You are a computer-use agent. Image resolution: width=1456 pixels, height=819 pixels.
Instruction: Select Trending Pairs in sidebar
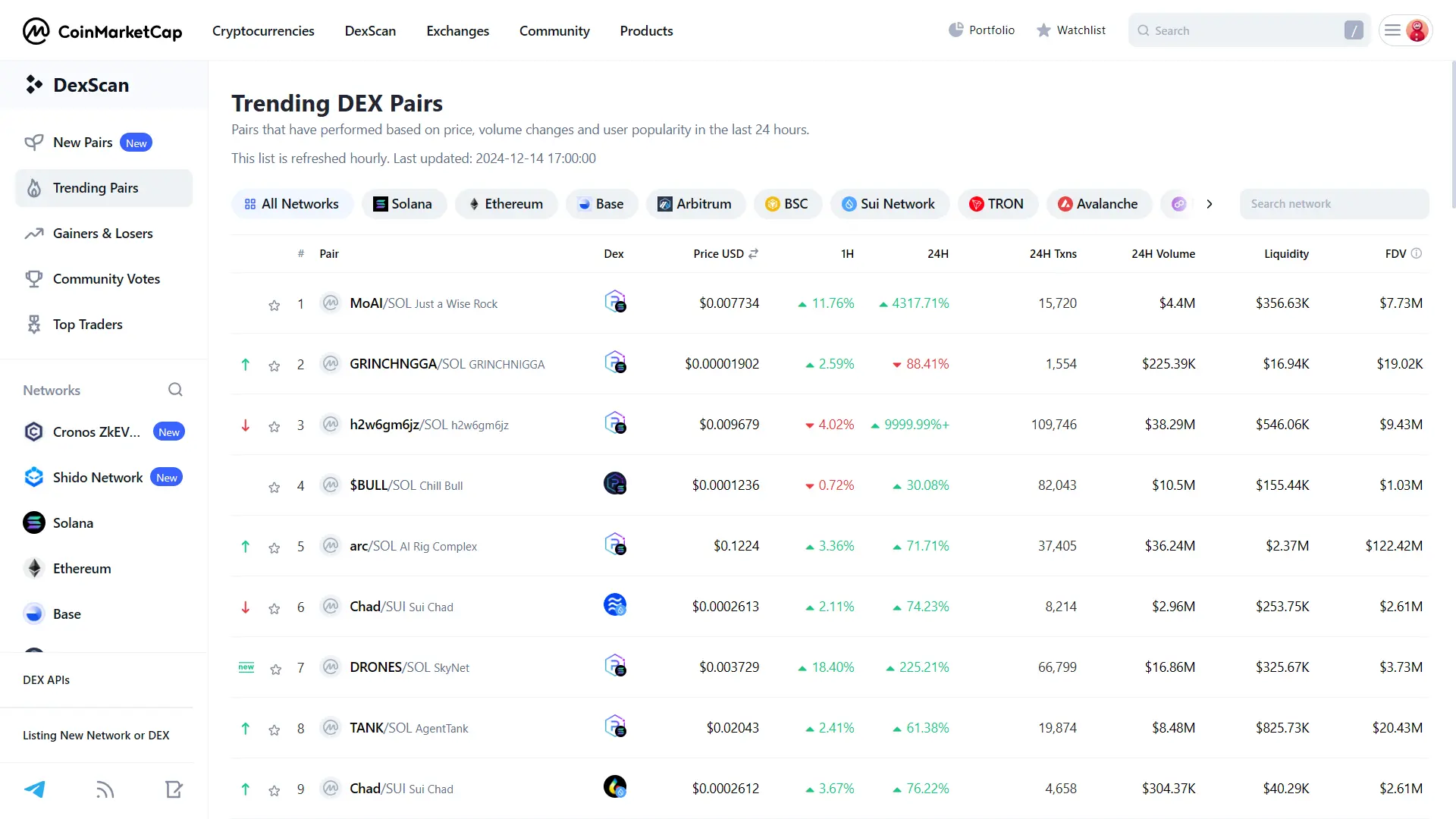tap(104, 188)
